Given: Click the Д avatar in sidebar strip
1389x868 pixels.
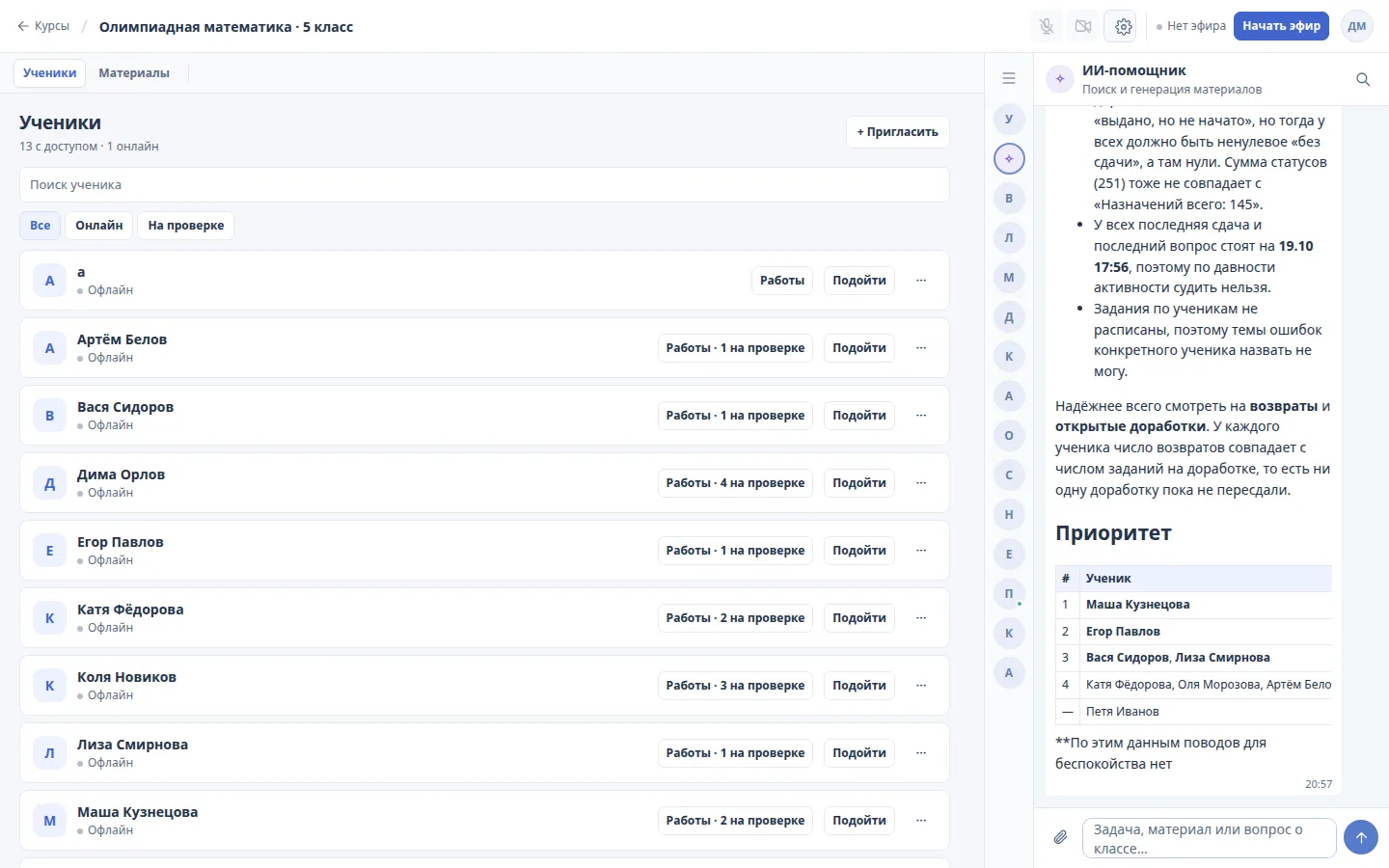Looking at the screenshot, I should (1009, 316).
